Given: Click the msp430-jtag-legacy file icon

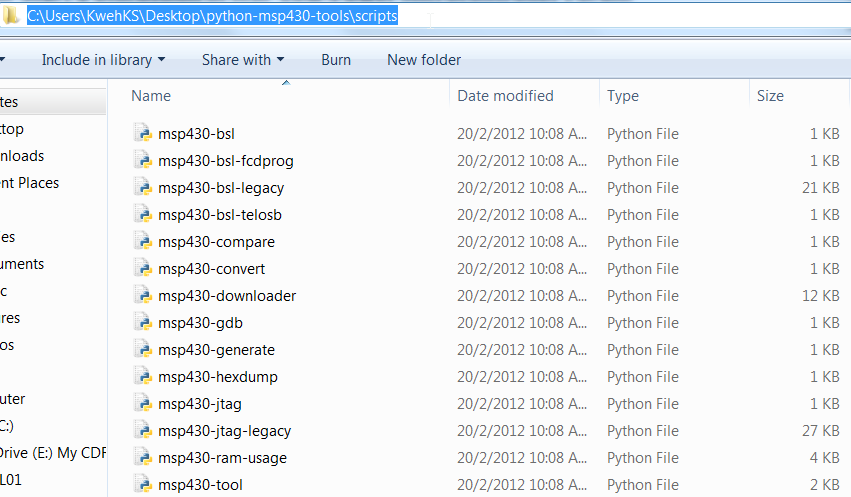Looking at the screenshot, I should (x=141, y=431).
